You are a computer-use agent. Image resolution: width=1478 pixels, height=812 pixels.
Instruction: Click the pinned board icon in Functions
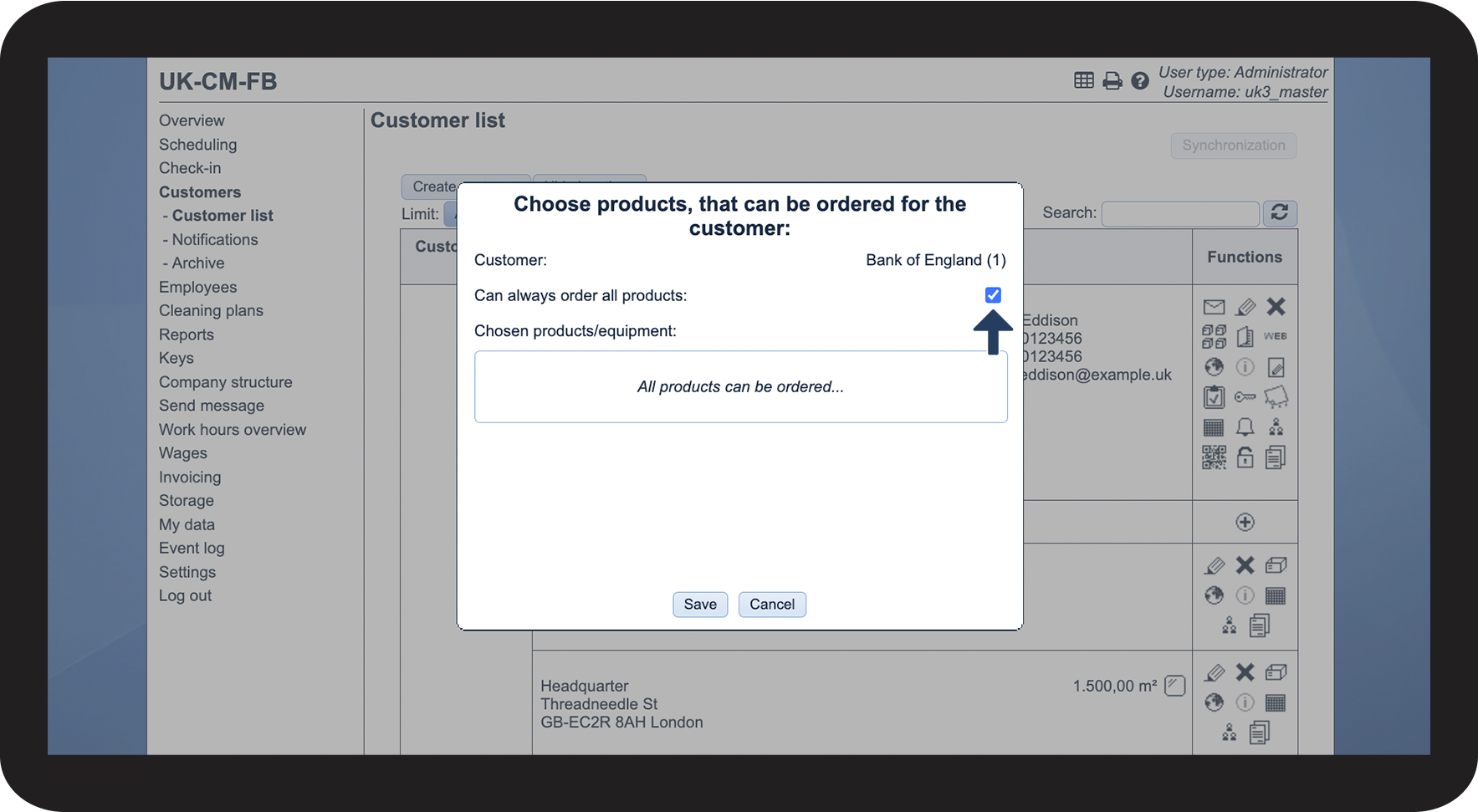pos(1276,397)
